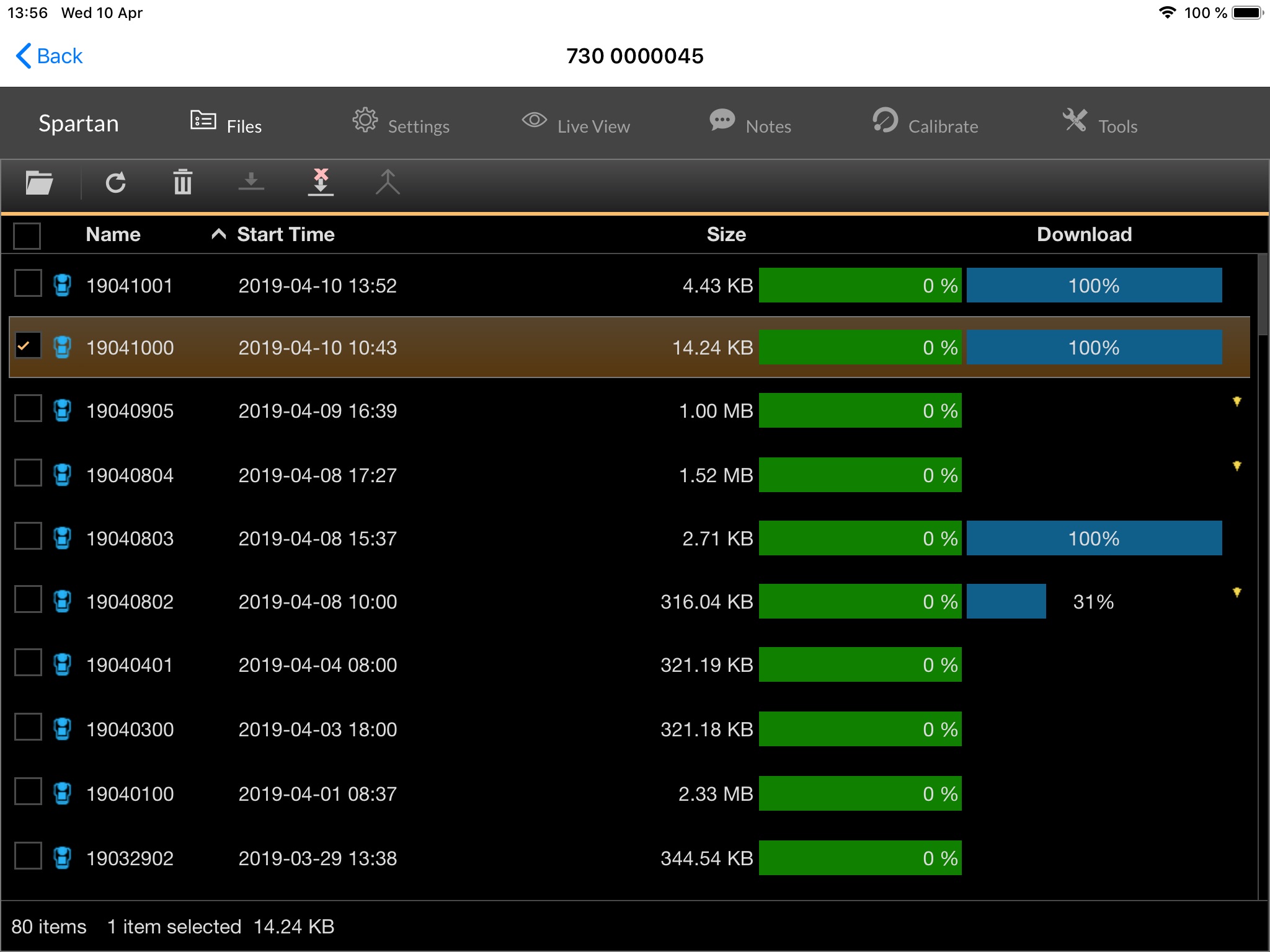Click the cancel download icon
The width and height of the screenshot is (1270, 952).
(320, 183)
